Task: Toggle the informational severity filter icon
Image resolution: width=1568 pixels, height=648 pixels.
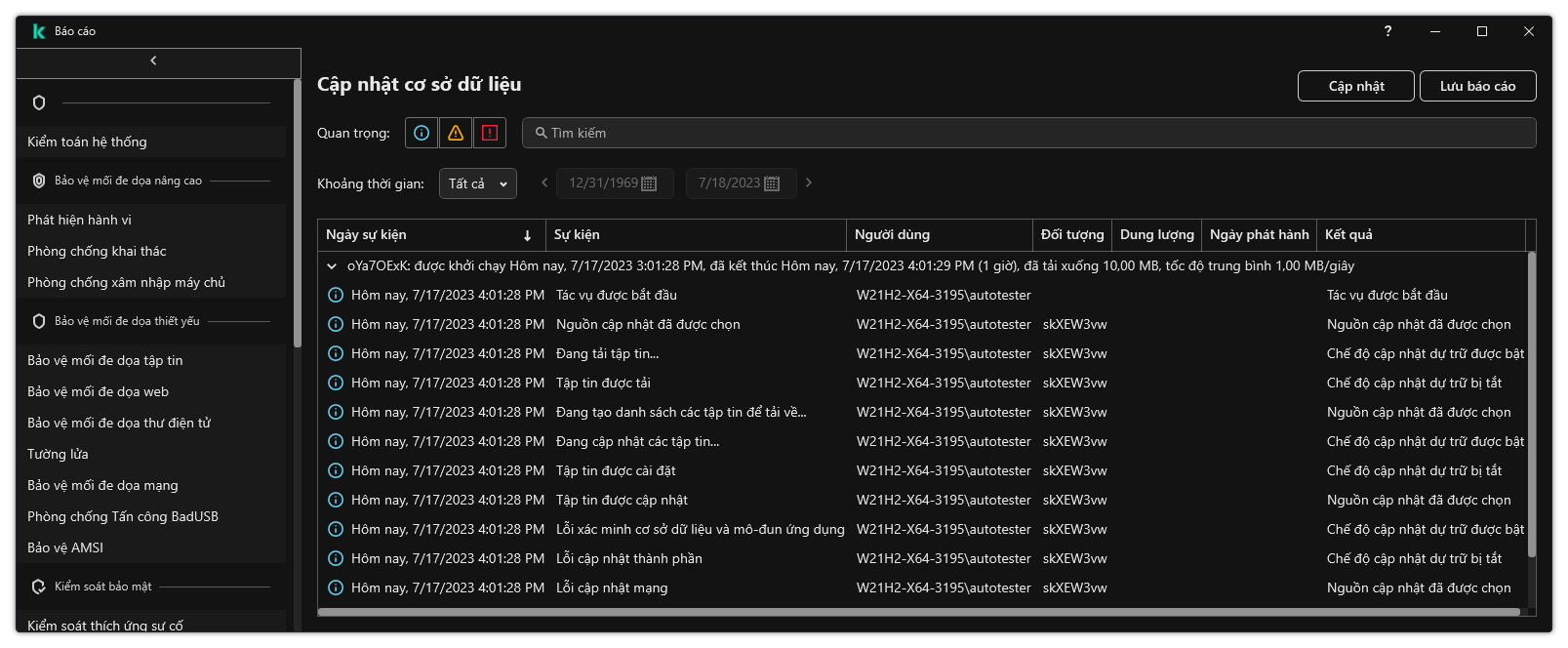Action: (x=422, y=133)
